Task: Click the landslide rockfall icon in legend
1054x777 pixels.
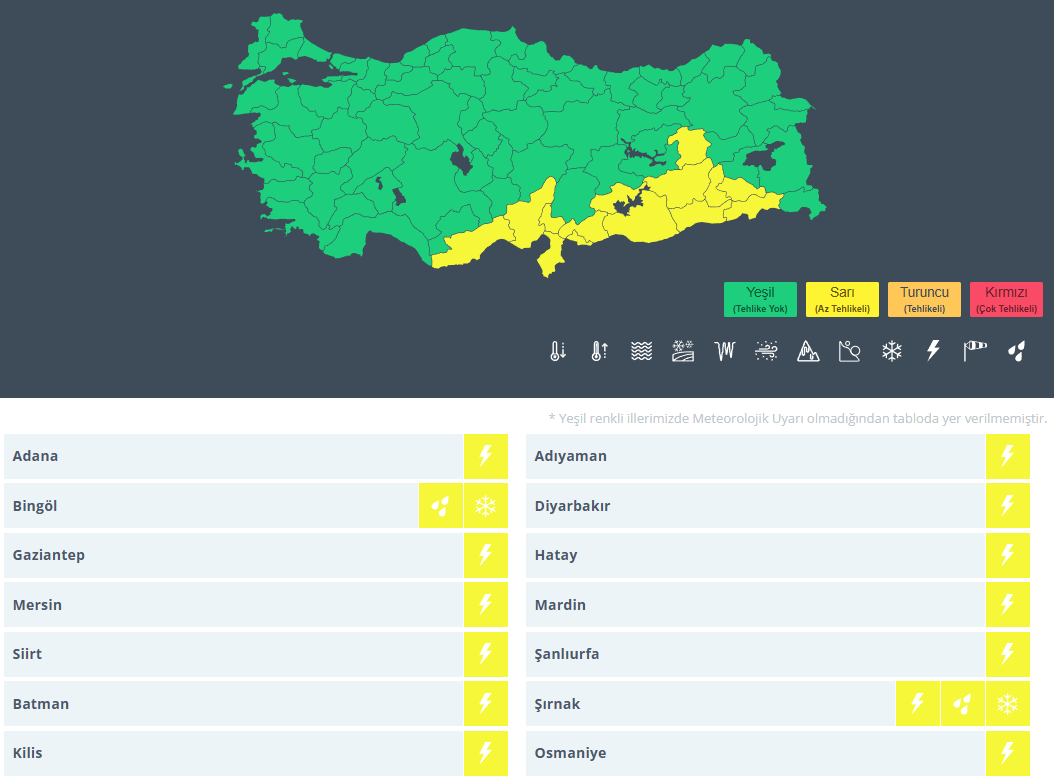Action: (x=849, y=351)
